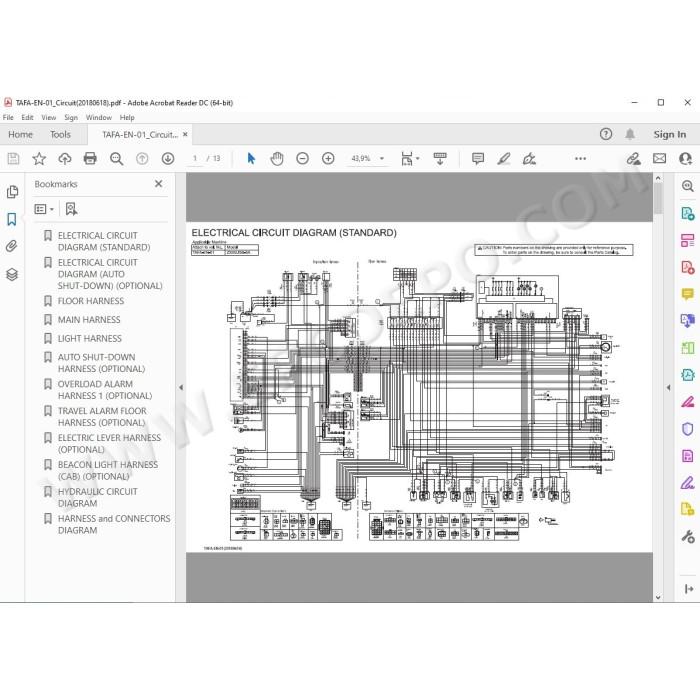
Task: Click the Save file toolbar icon
Action: click(13, 158)
